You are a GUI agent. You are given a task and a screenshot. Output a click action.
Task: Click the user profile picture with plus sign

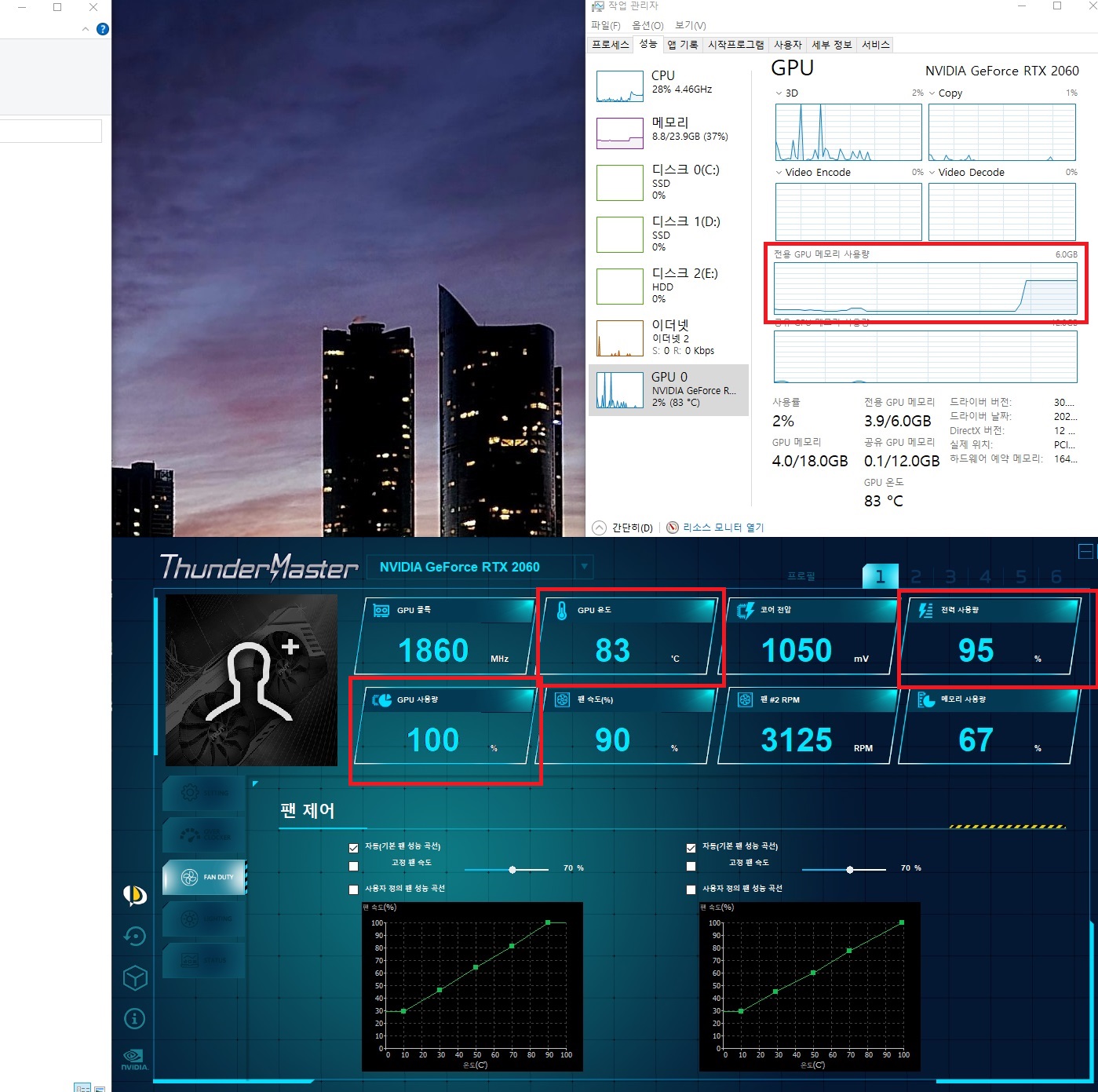(x=251, y=680)
